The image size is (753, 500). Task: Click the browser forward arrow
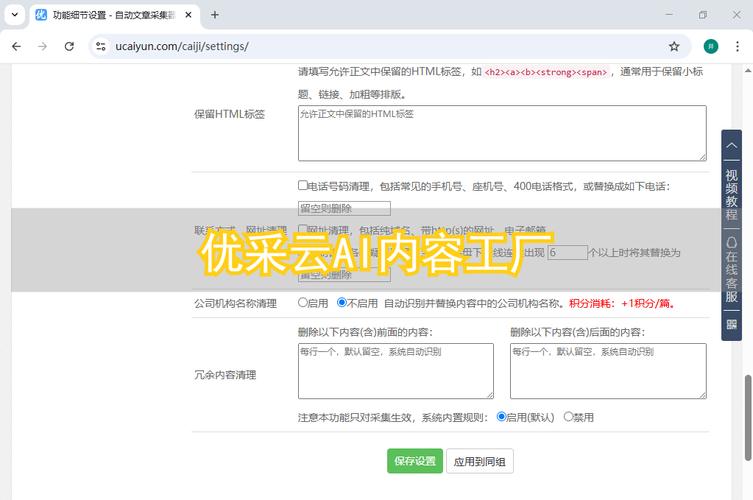[x=43, y=47]
